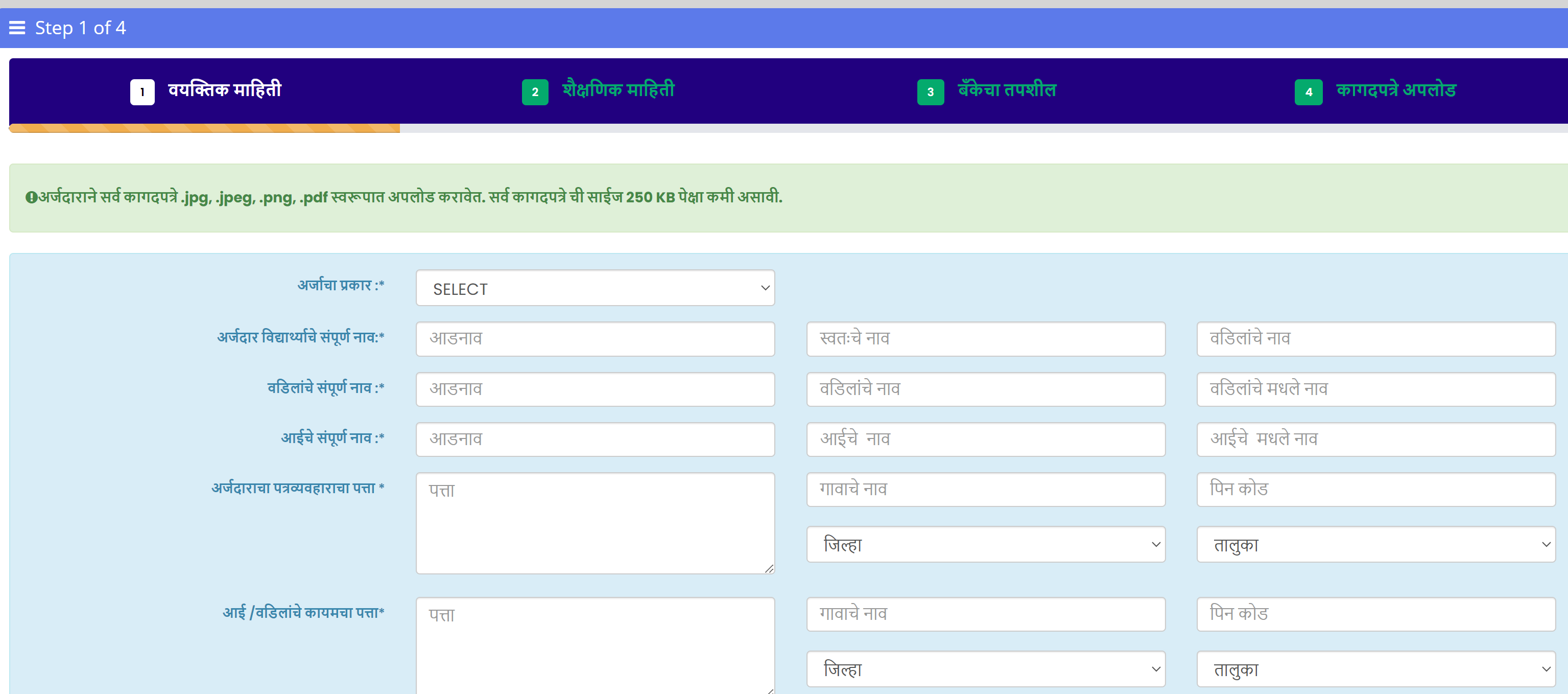The image size is (1568, 694).
Task: Click the step 1 number badge
Action: coord(142,92)
